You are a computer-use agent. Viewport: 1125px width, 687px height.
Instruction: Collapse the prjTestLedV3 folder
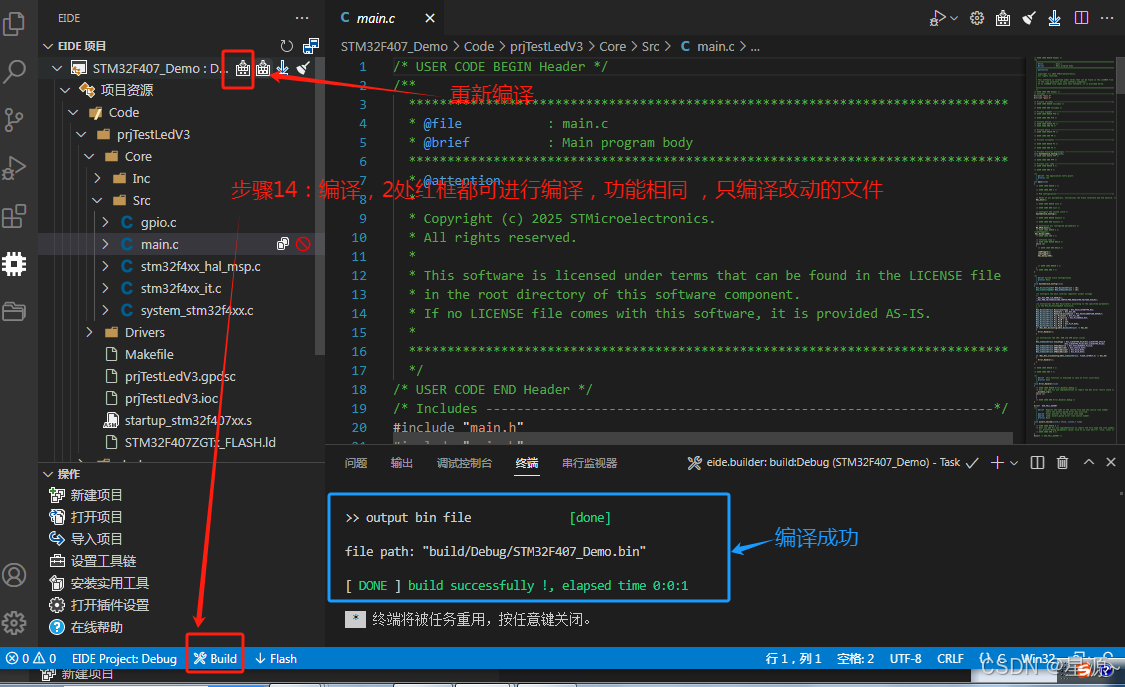pos(81,134)
